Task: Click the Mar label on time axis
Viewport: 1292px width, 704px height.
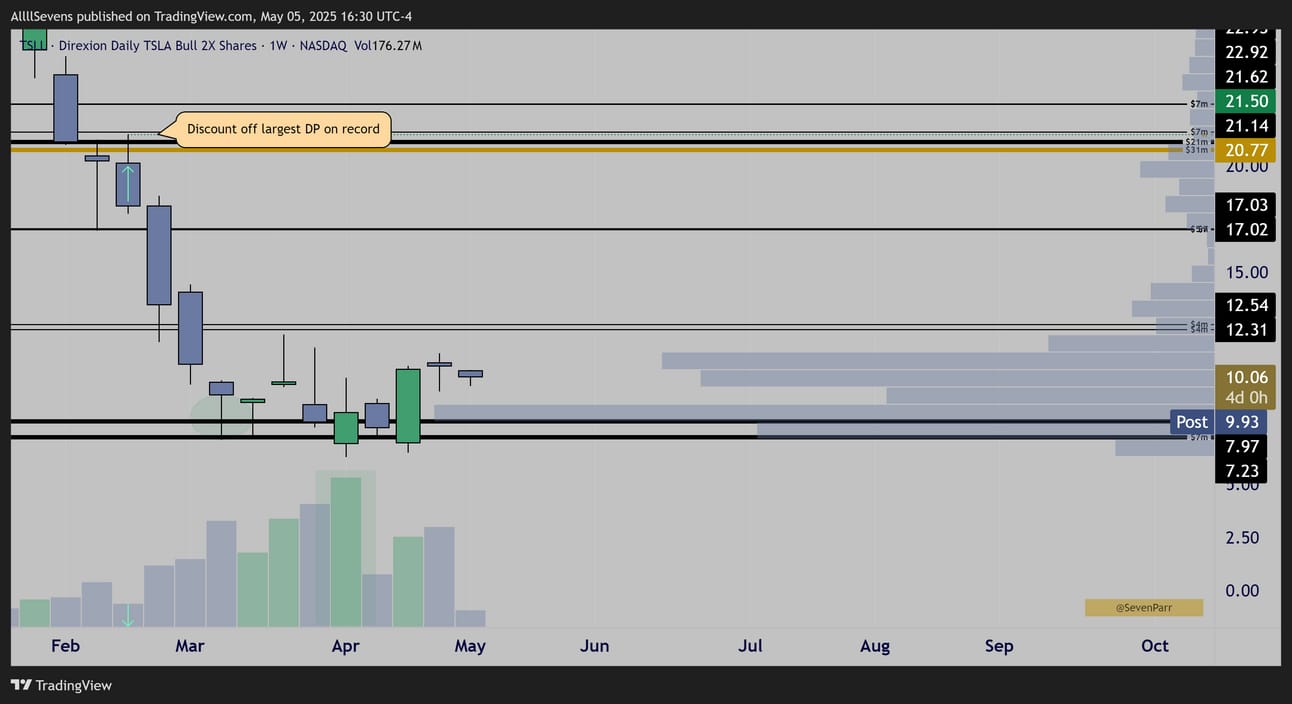Action: pyautogui.click(x=190, y=646)
